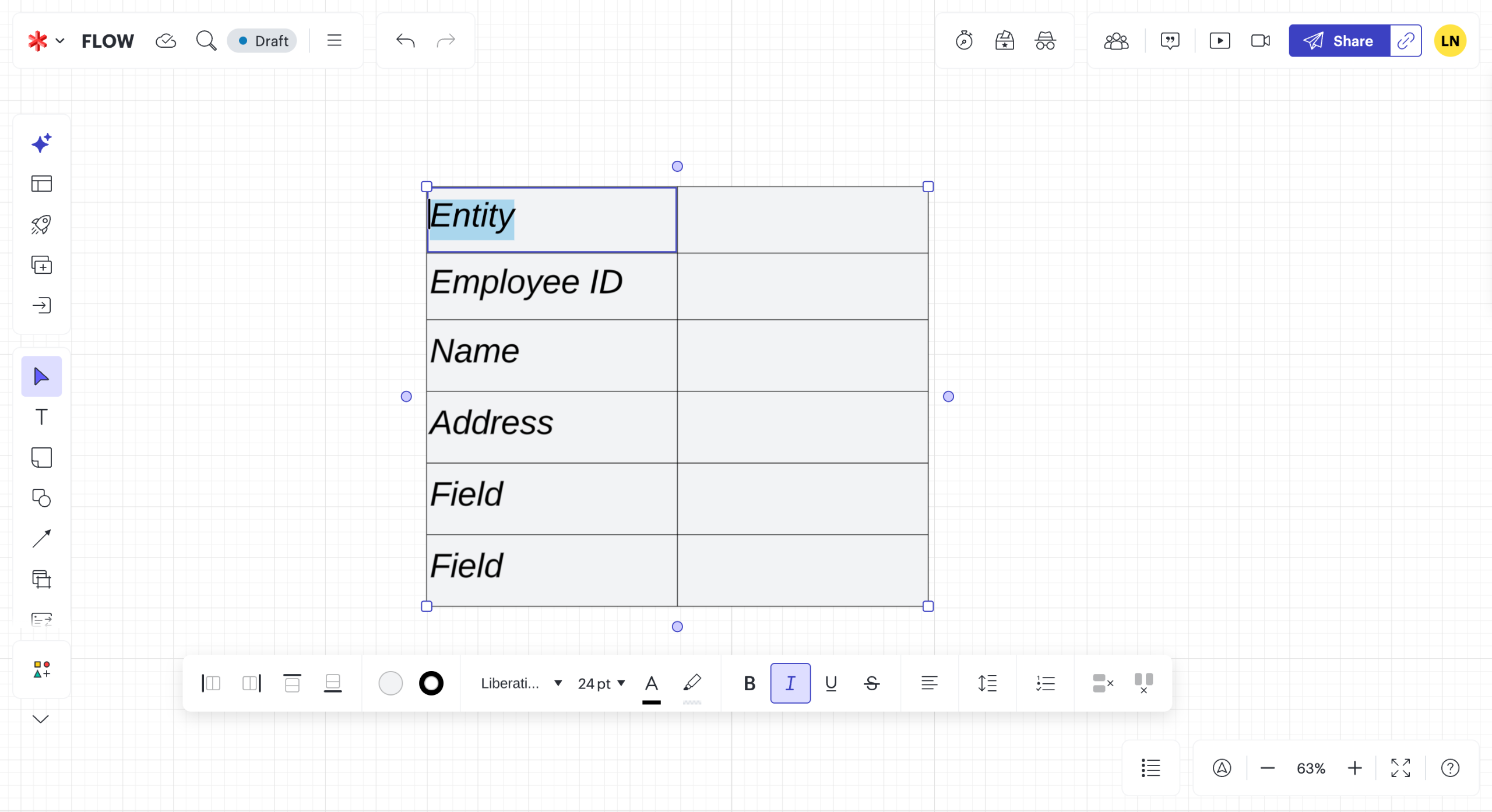Disable italic formatting

point(790,683)
